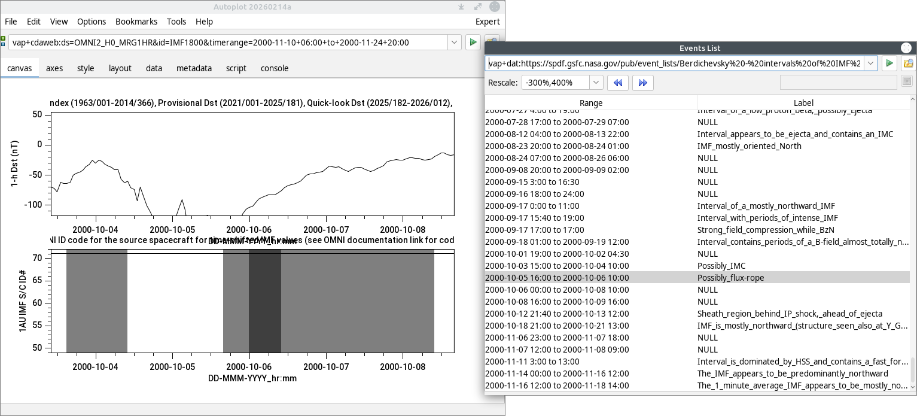
Task: Sort events by the Range column header
Action: pyautogui.click(x=590, y=103)
